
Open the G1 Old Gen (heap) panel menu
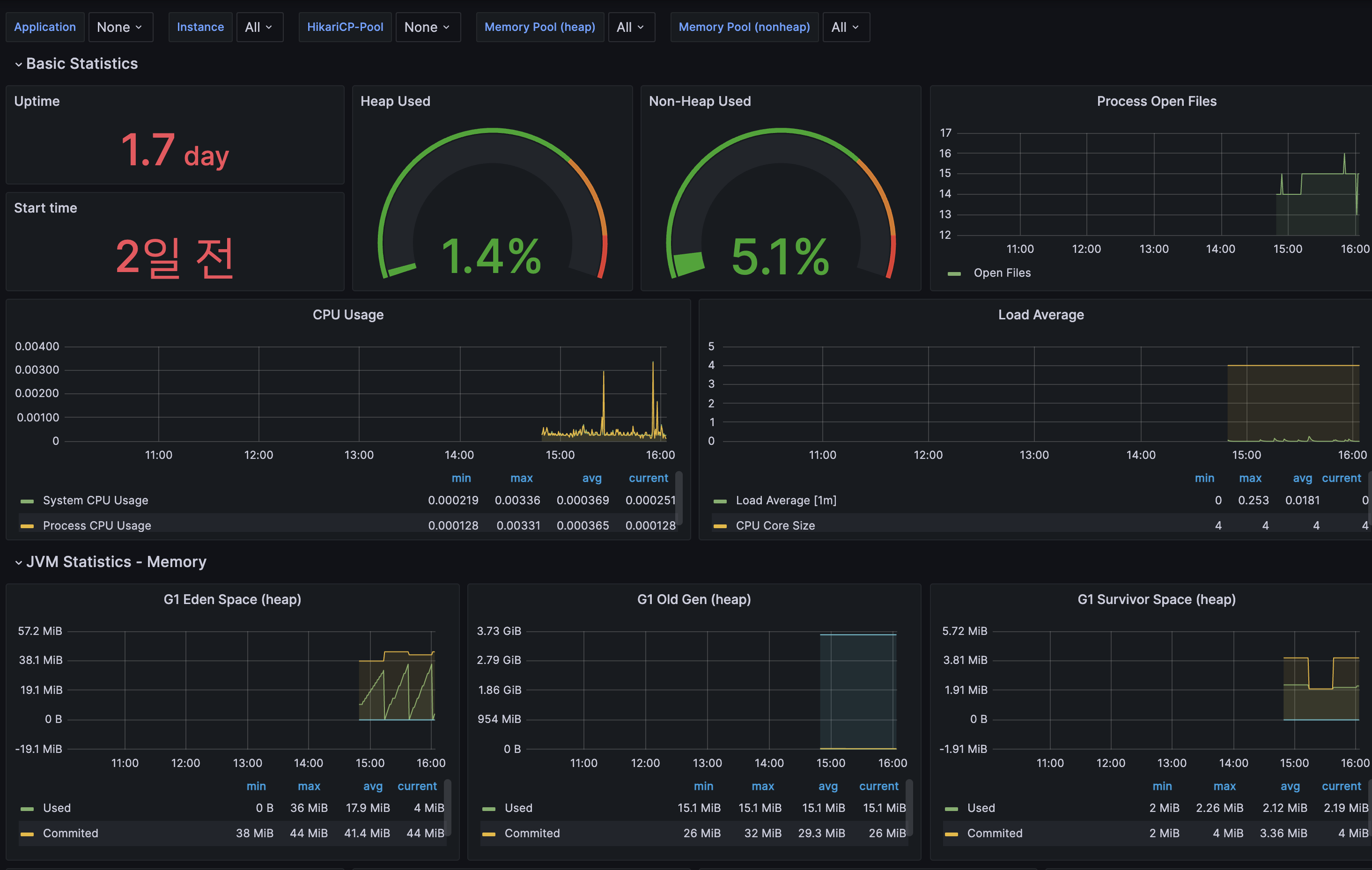coord(693,599)
